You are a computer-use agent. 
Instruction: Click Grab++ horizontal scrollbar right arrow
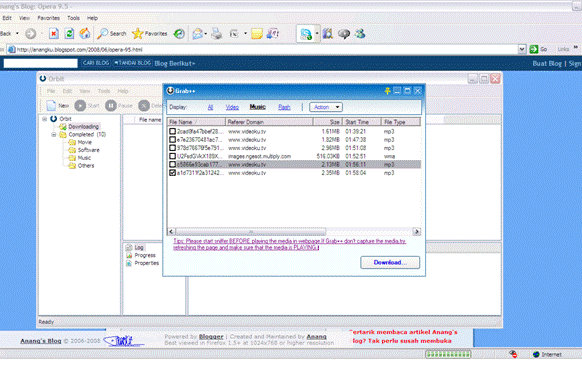tap(416, 232)
